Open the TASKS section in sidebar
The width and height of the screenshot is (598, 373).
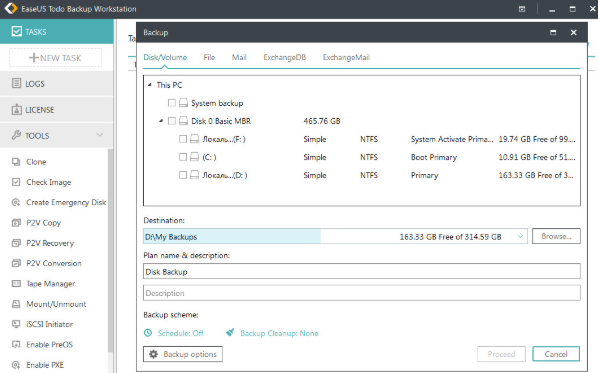click(x=56, y=32)
